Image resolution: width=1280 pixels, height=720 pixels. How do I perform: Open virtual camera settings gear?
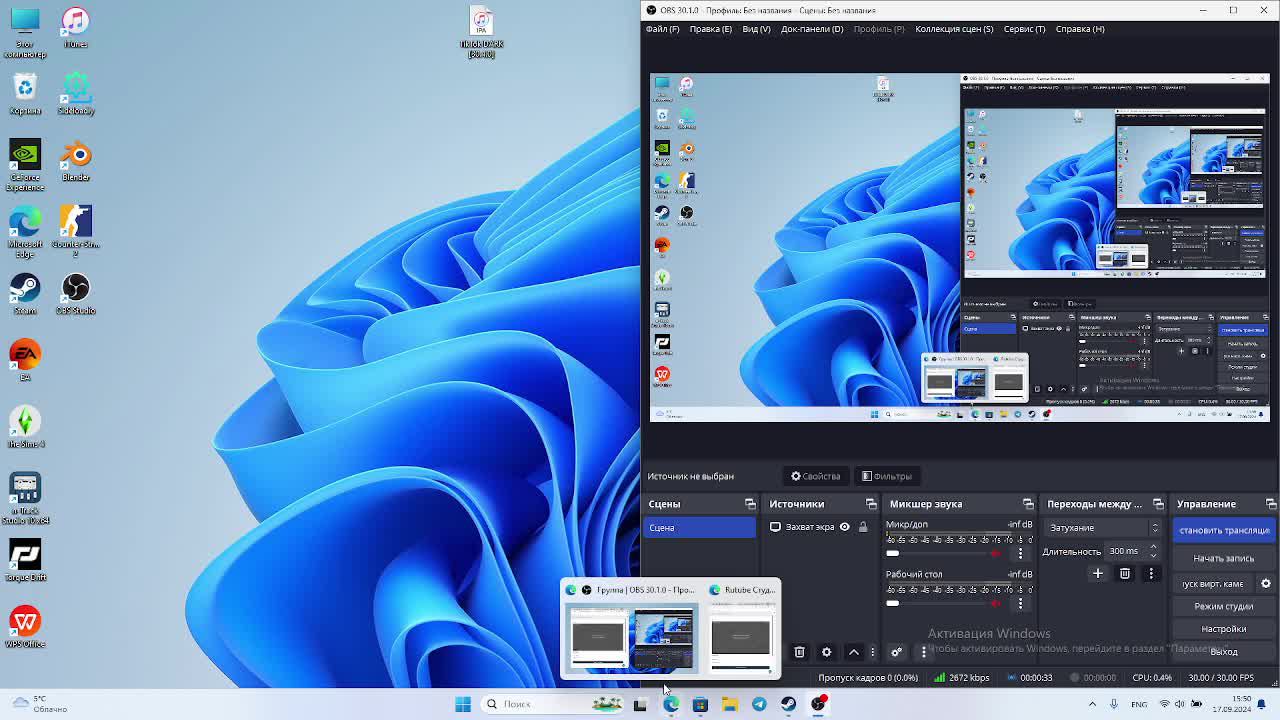tap(1265, 583)
